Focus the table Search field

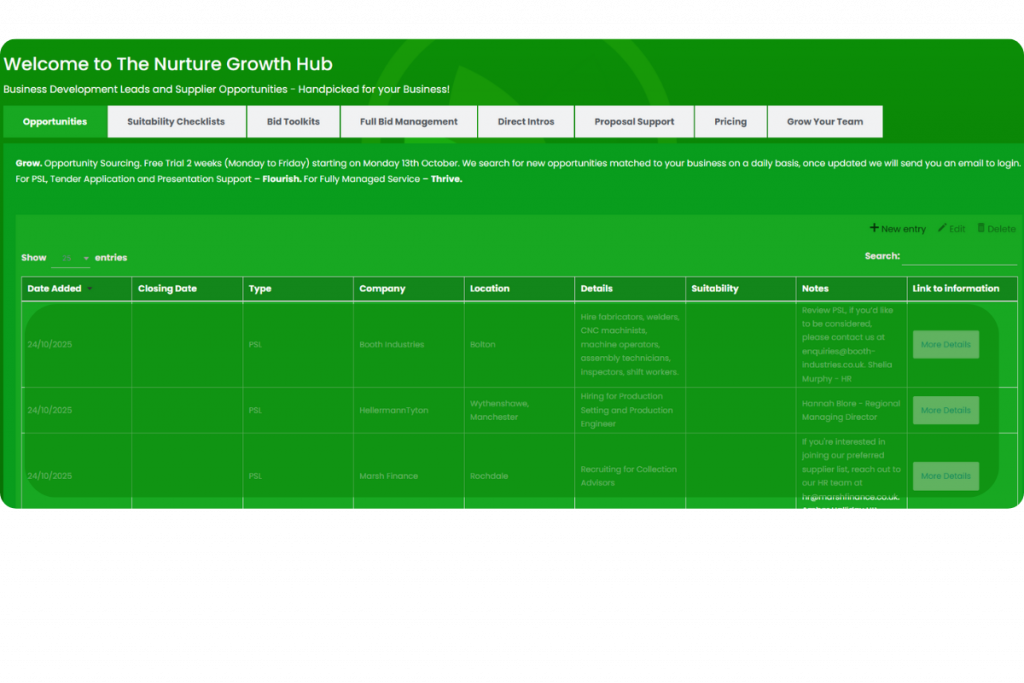(x=958, y=257)
